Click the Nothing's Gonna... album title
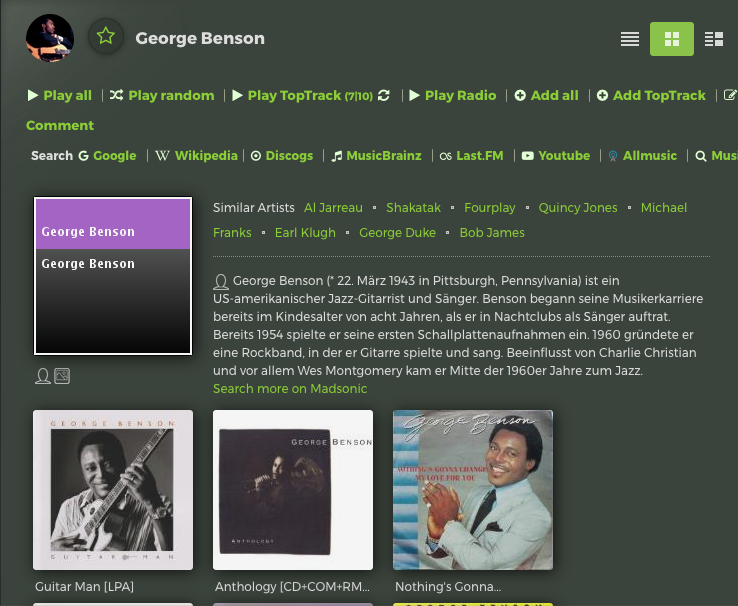Viewport: 738px width, 606px height. [x=448, y=587]
